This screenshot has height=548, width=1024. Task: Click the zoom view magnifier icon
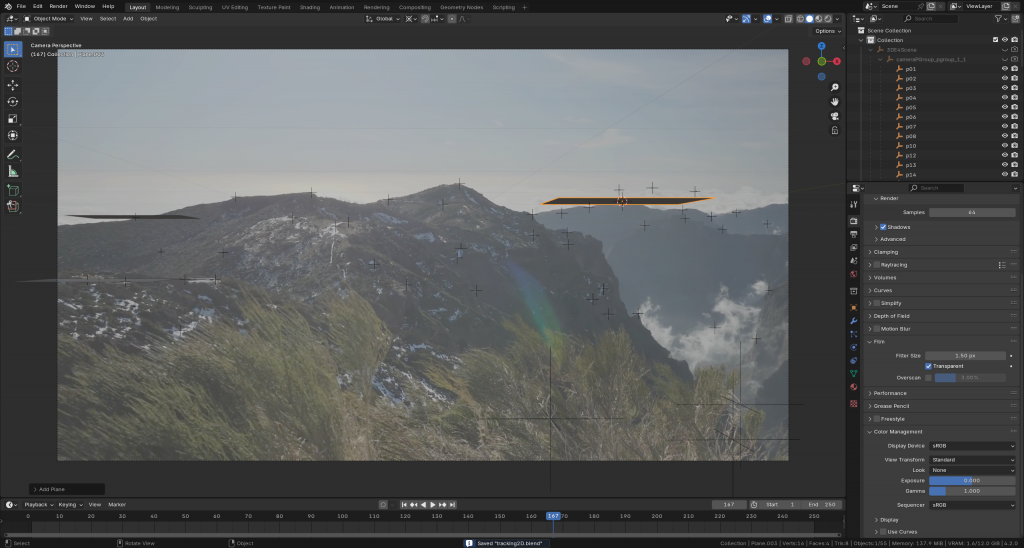click(835, 88)
